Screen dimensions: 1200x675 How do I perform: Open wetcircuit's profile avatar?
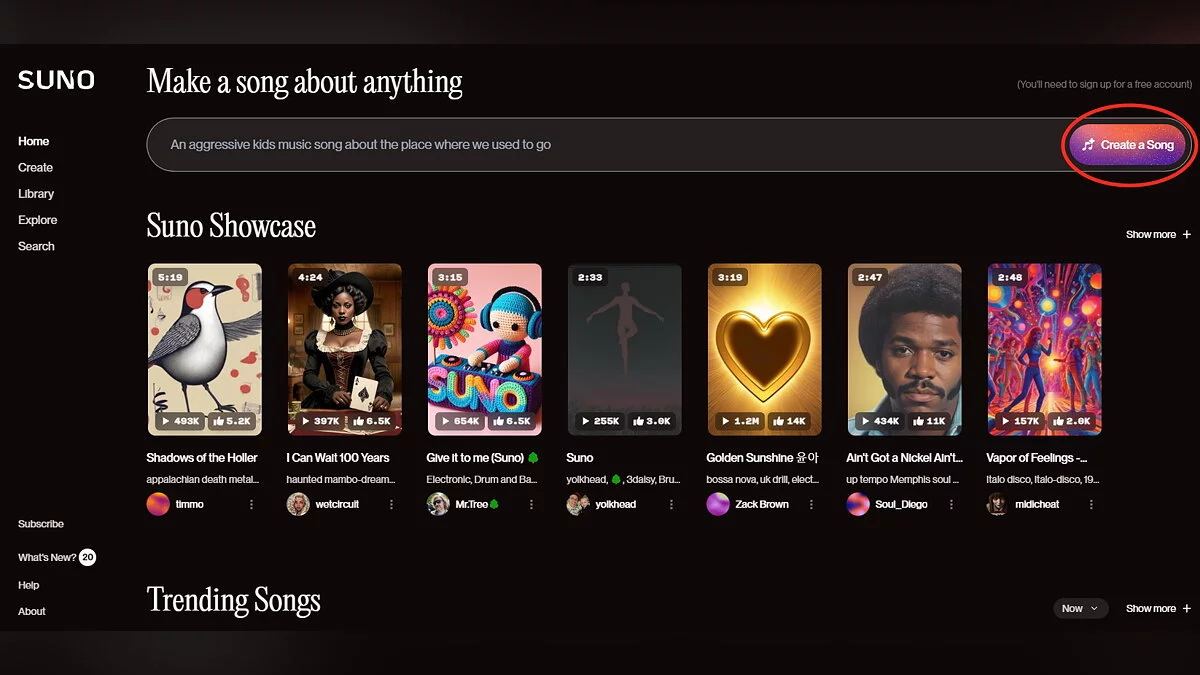[x=298, y=504]
